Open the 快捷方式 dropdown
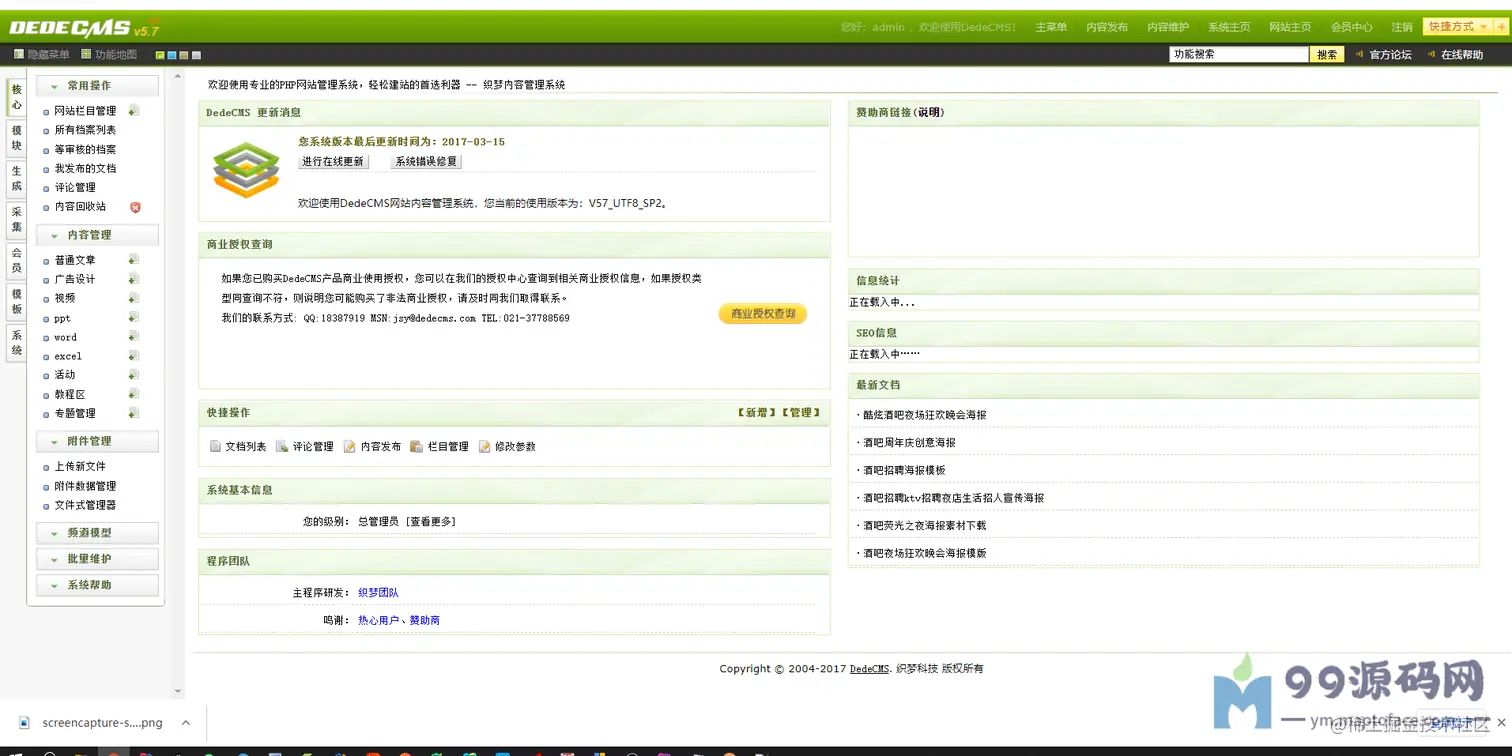Image resolution: width=1512 pixels, height=756 pixels. [x=1456, y=27]
